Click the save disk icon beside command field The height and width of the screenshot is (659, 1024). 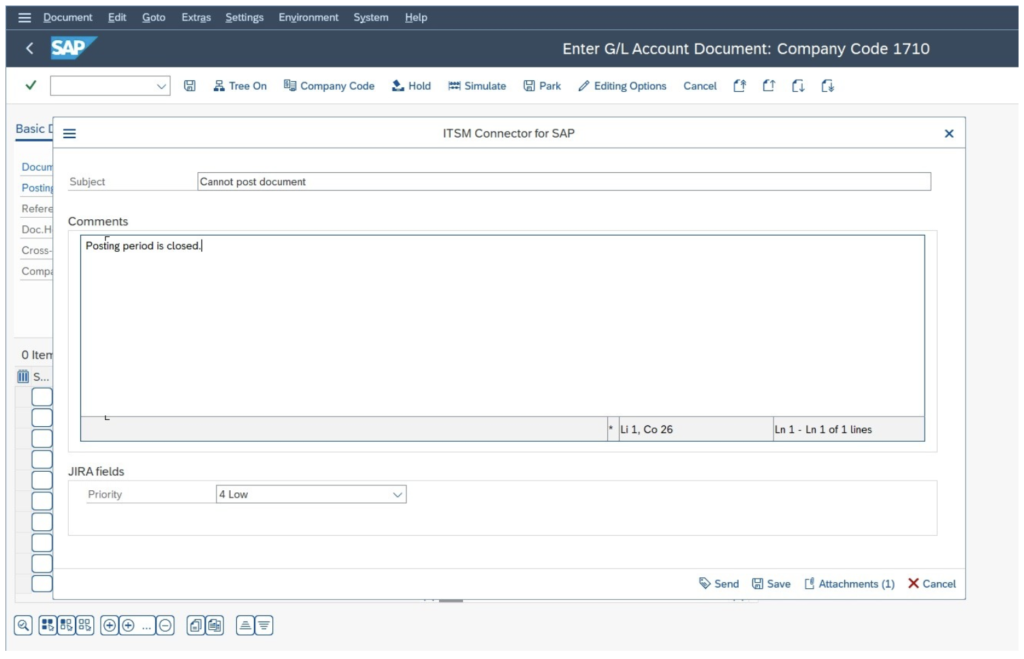[189, 86]
